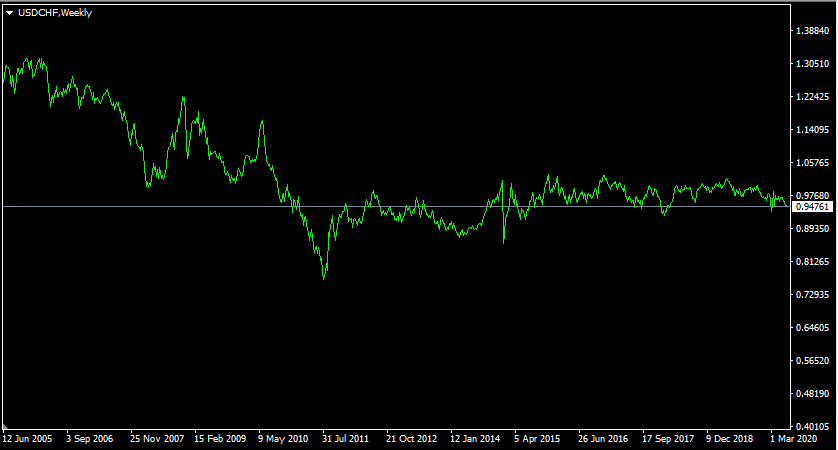Click price level 1.38840 on the scale
This screenshot has width=838, height=450.
click(x=812, y=30)
